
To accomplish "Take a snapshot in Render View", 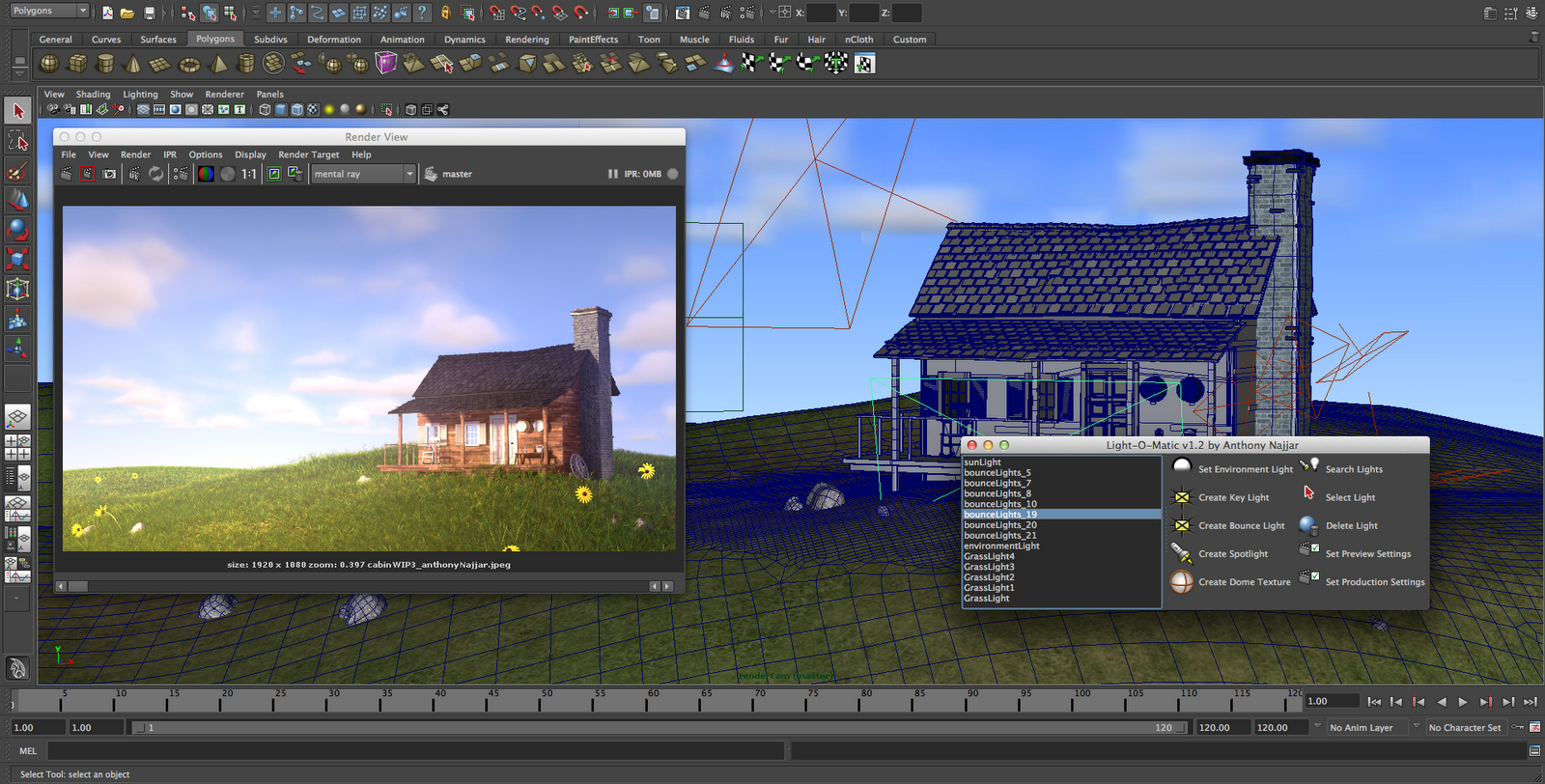I will 109,174.
